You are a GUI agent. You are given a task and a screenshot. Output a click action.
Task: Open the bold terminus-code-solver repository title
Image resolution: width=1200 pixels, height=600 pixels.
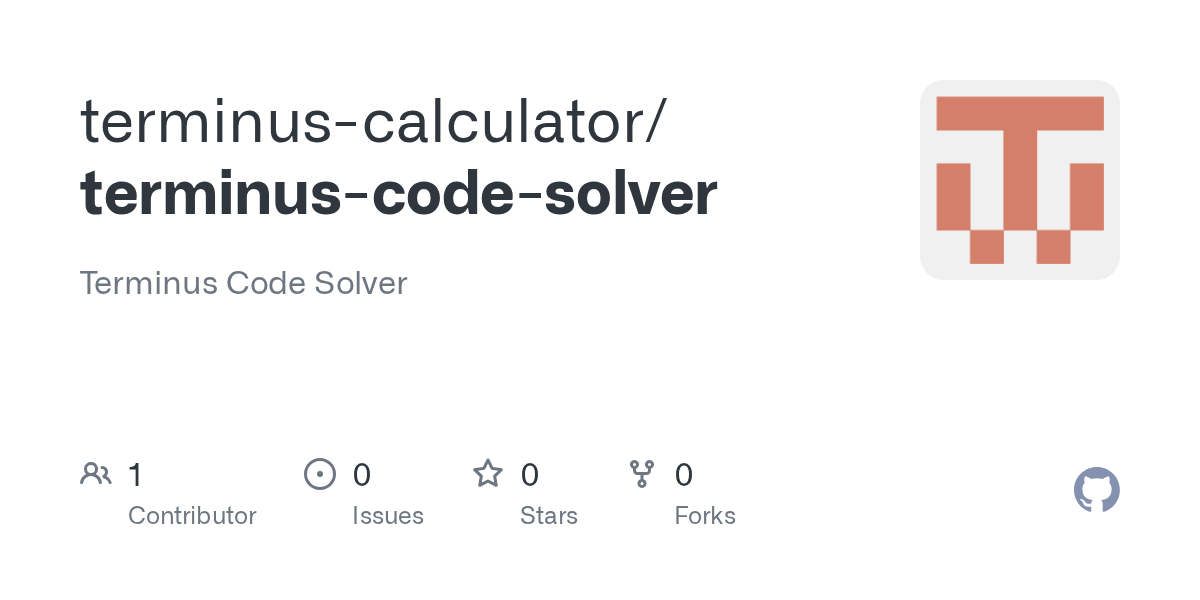coord(398,193)
